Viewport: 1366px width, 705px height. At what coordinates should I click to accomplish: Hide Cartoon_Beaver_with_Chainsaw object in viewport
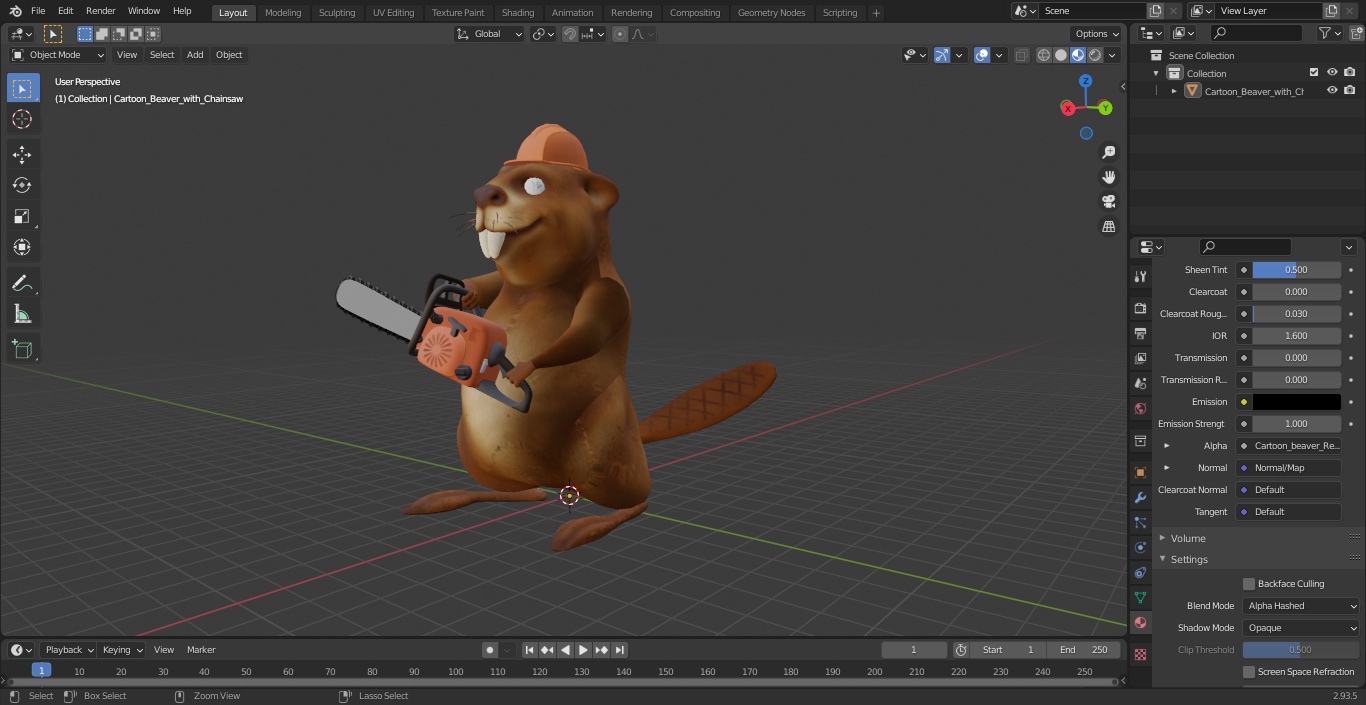(1332, 90)
